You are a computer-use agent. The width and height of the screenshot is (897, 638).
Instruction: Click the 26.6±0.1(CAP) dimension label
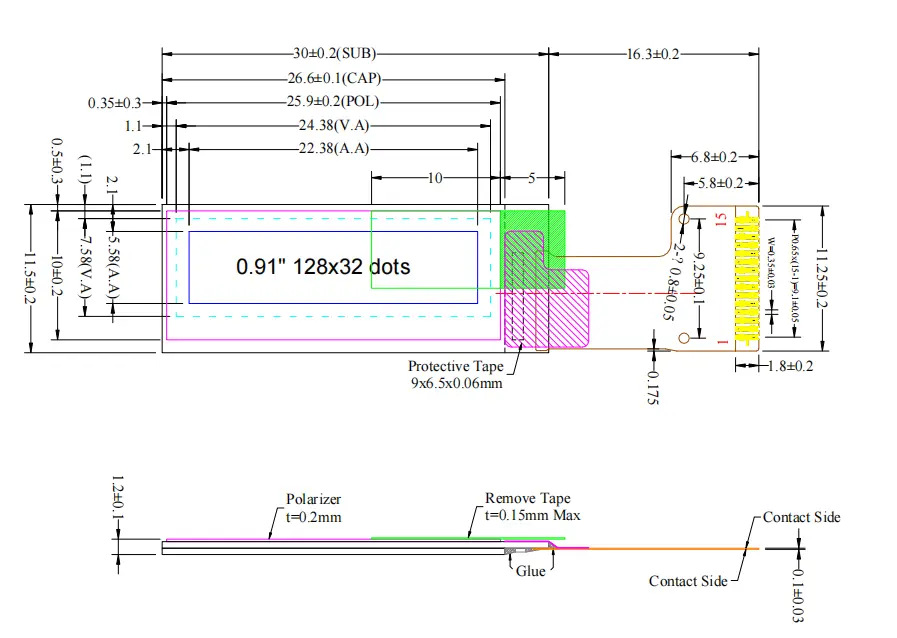click(334, 78)
